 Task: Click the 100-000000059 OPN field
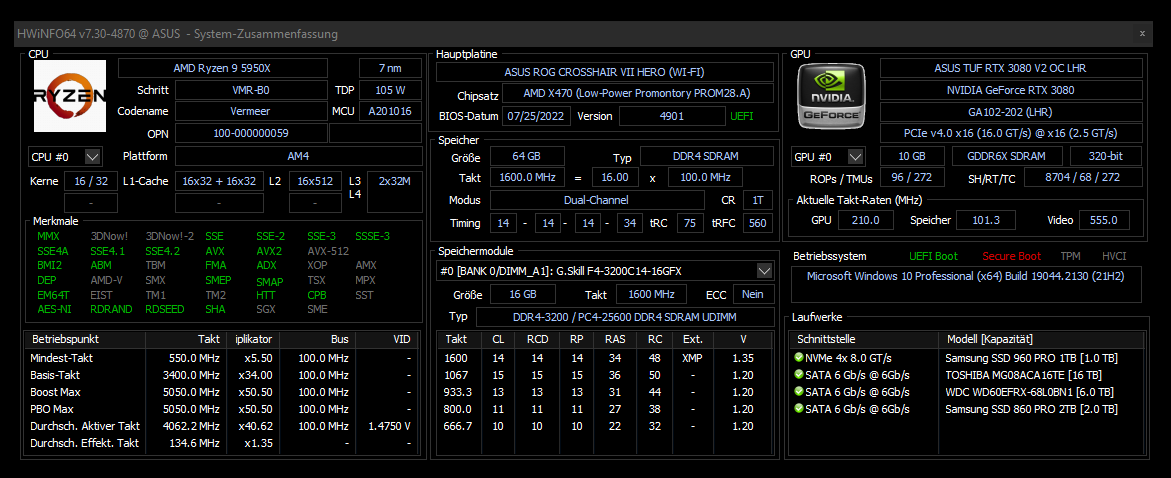pos(251,134)
